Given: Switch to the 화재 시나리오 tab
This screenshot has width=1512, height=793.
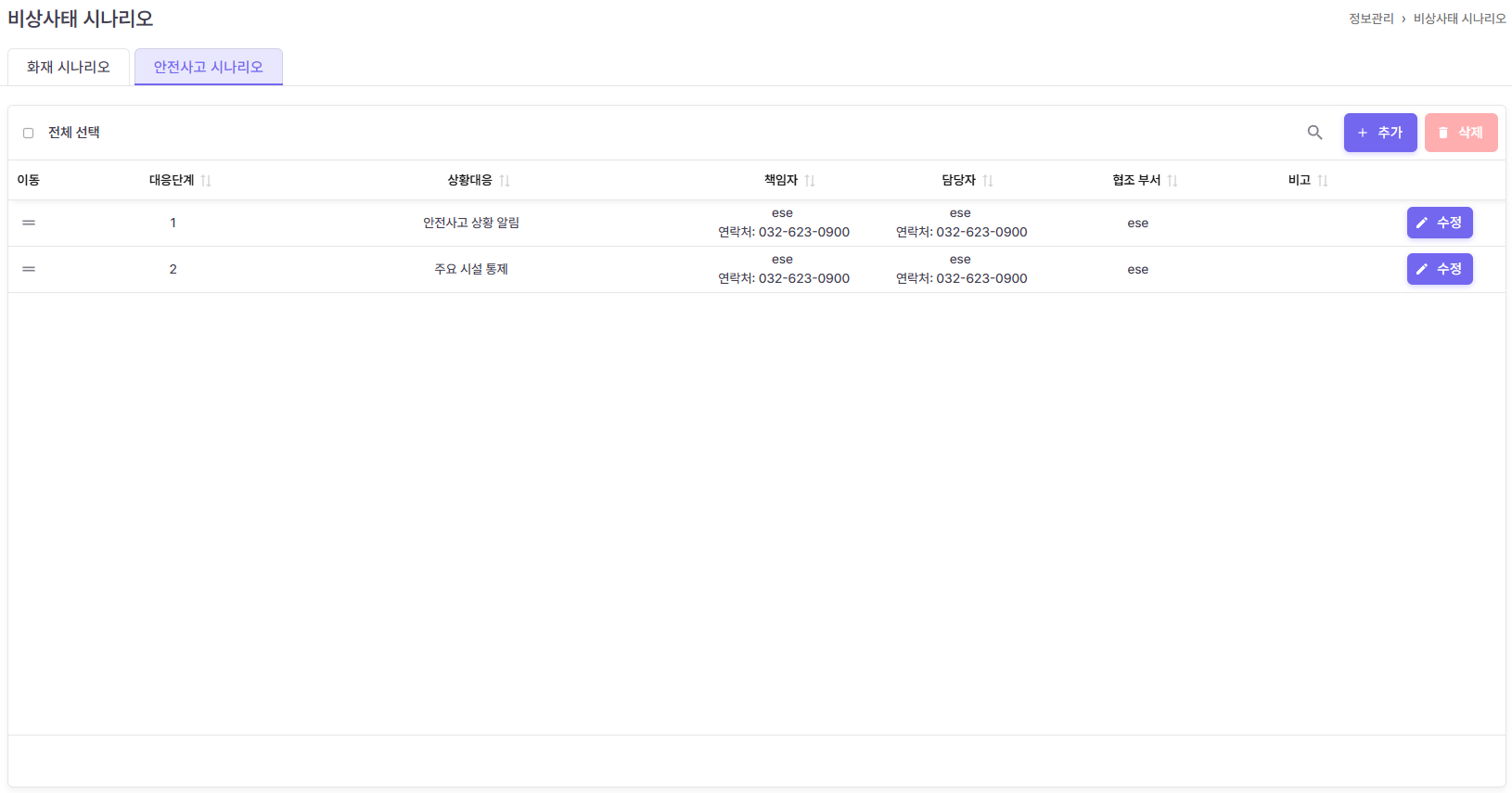Looking at the screenshot, I should point(69,67).
